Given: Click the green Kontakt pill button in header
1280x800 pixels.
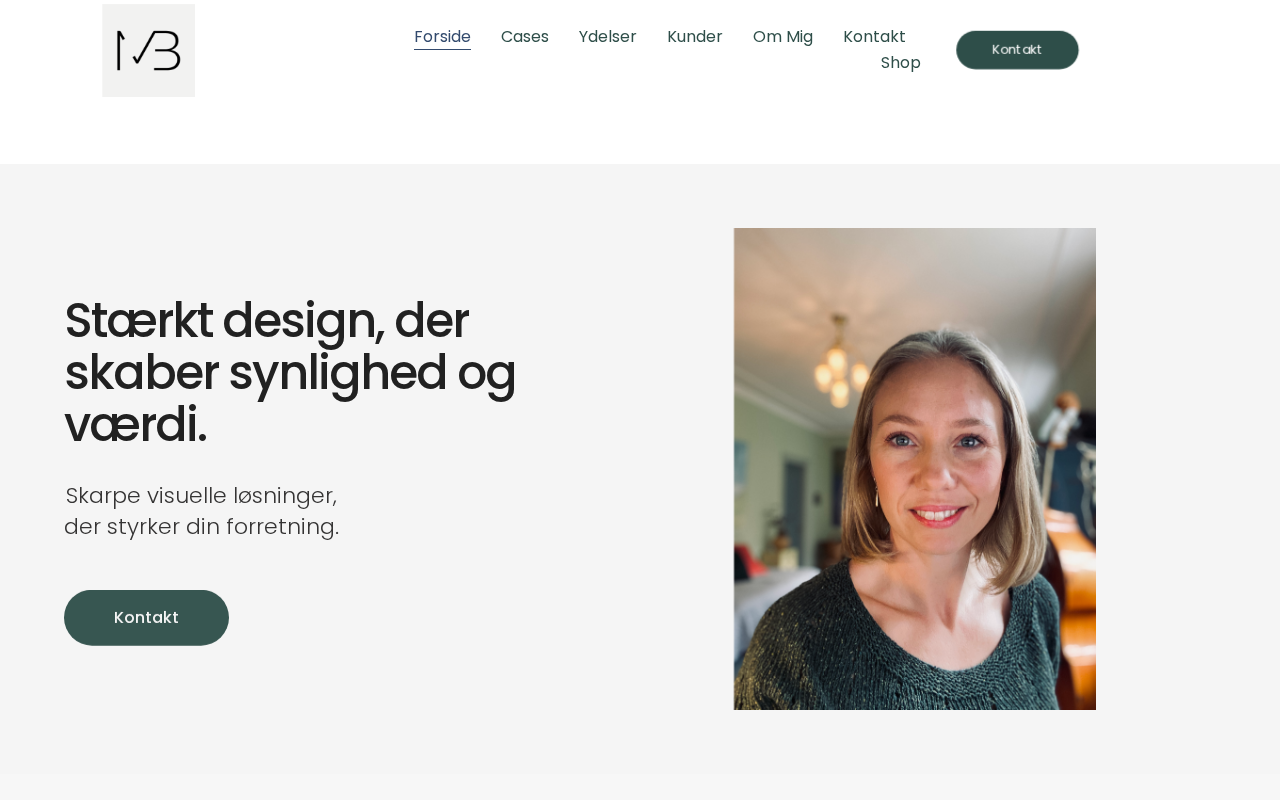Looking at the screenshot, I should [x=1017, y=50].
